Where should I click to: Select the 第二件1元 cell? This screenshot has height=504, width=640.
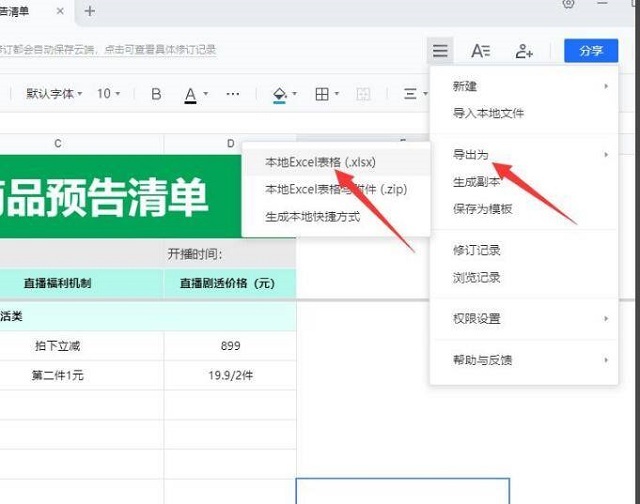(x=82, y=375)
